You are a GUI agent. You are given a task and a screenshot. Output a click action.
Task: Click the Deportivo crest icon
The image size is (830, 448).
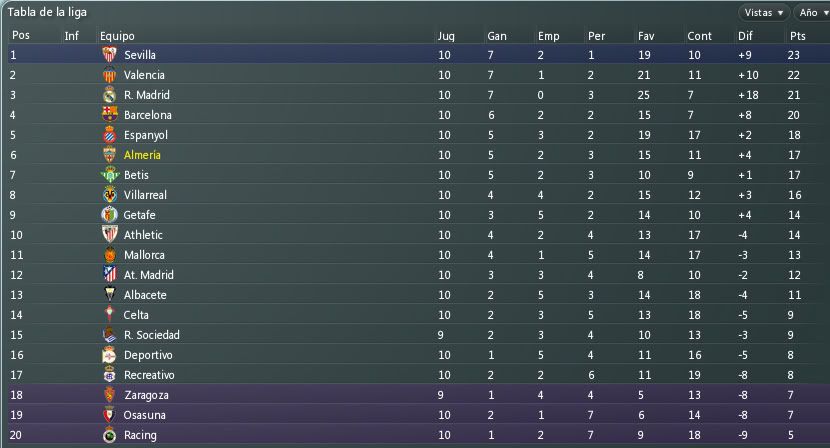(109, 355)
